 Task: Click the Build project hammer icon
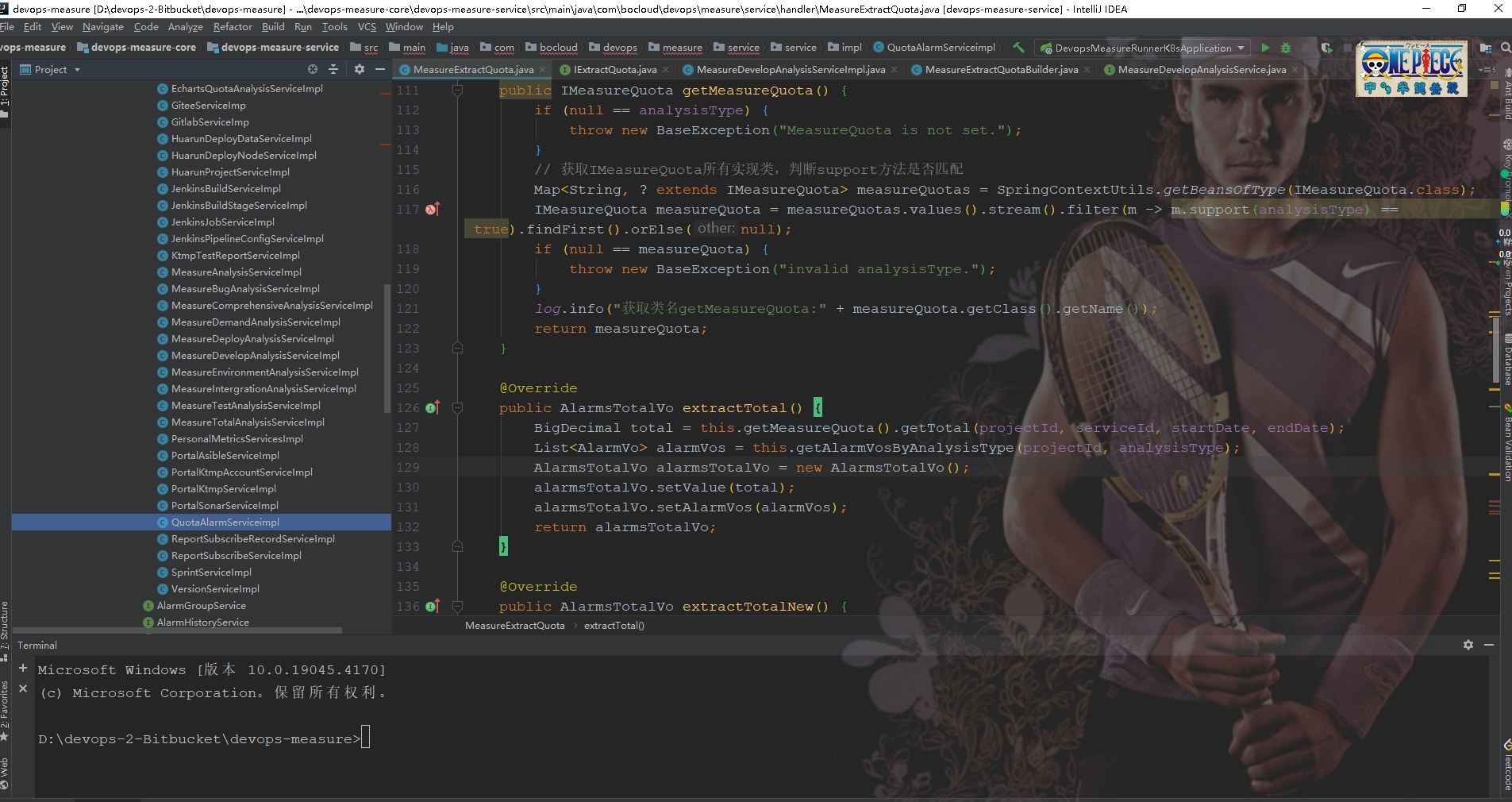point(1018,48)
